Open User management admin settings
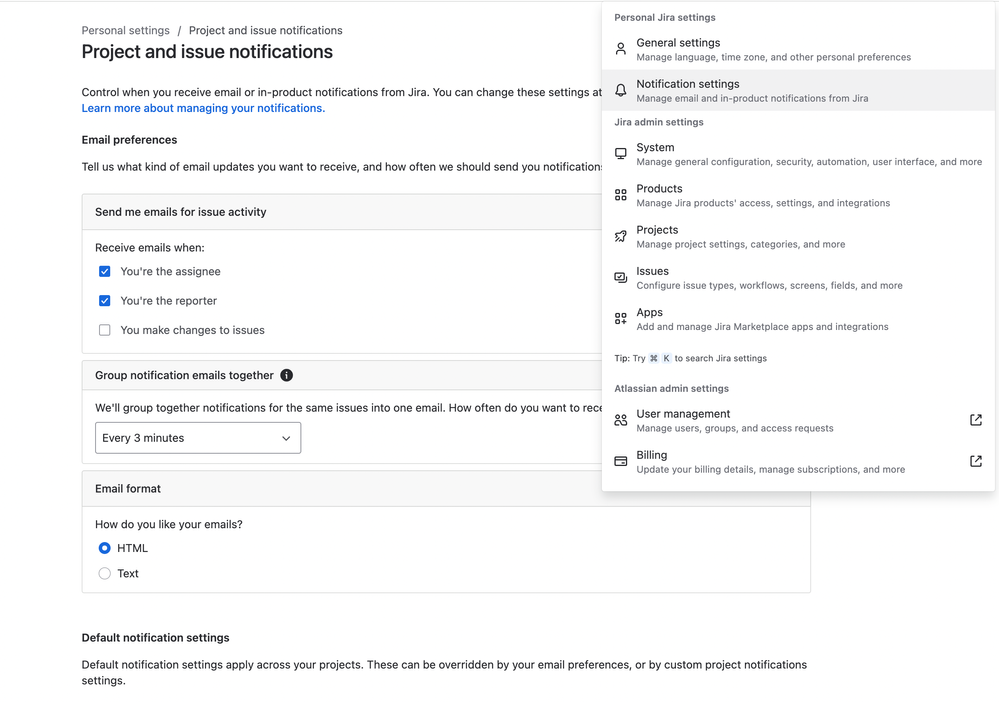This screenshot has height=702, width=999. [798, 420]
